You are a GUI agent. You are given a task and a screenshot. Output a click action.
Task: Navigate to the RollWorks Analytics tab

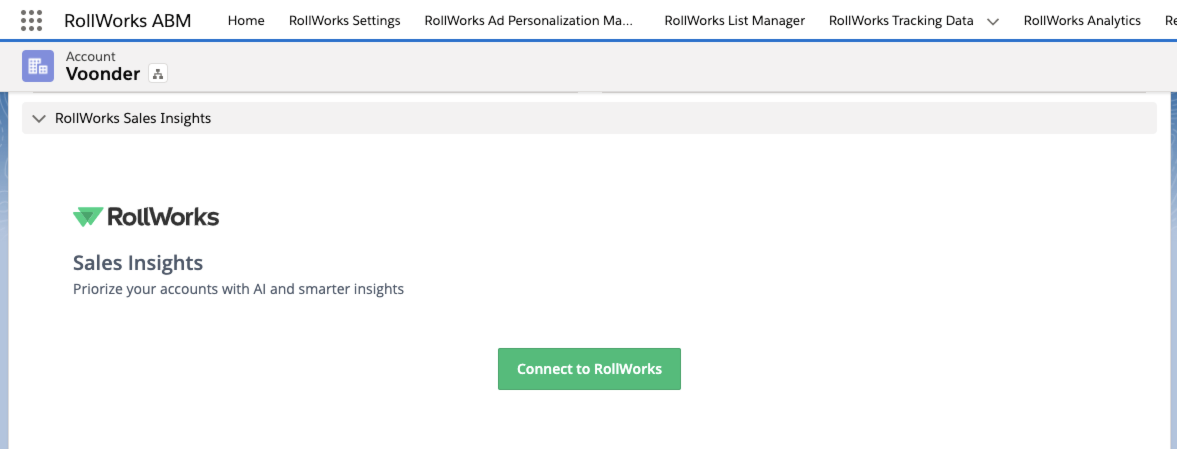coord(1082,21)
